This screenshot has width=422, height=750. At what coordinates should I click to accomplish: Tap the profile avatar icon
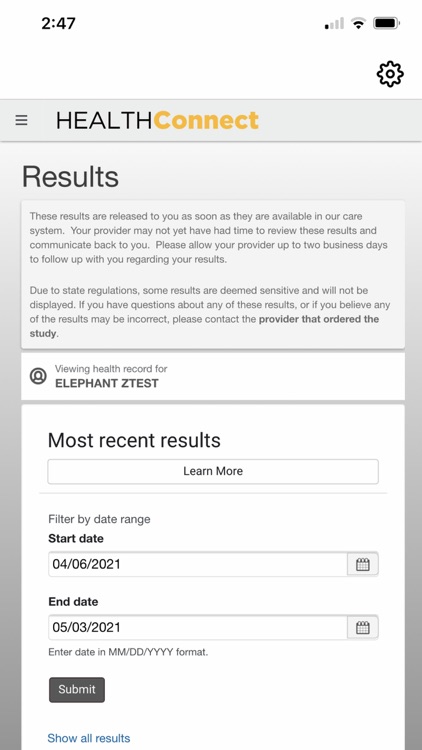[x=38, y=376]
